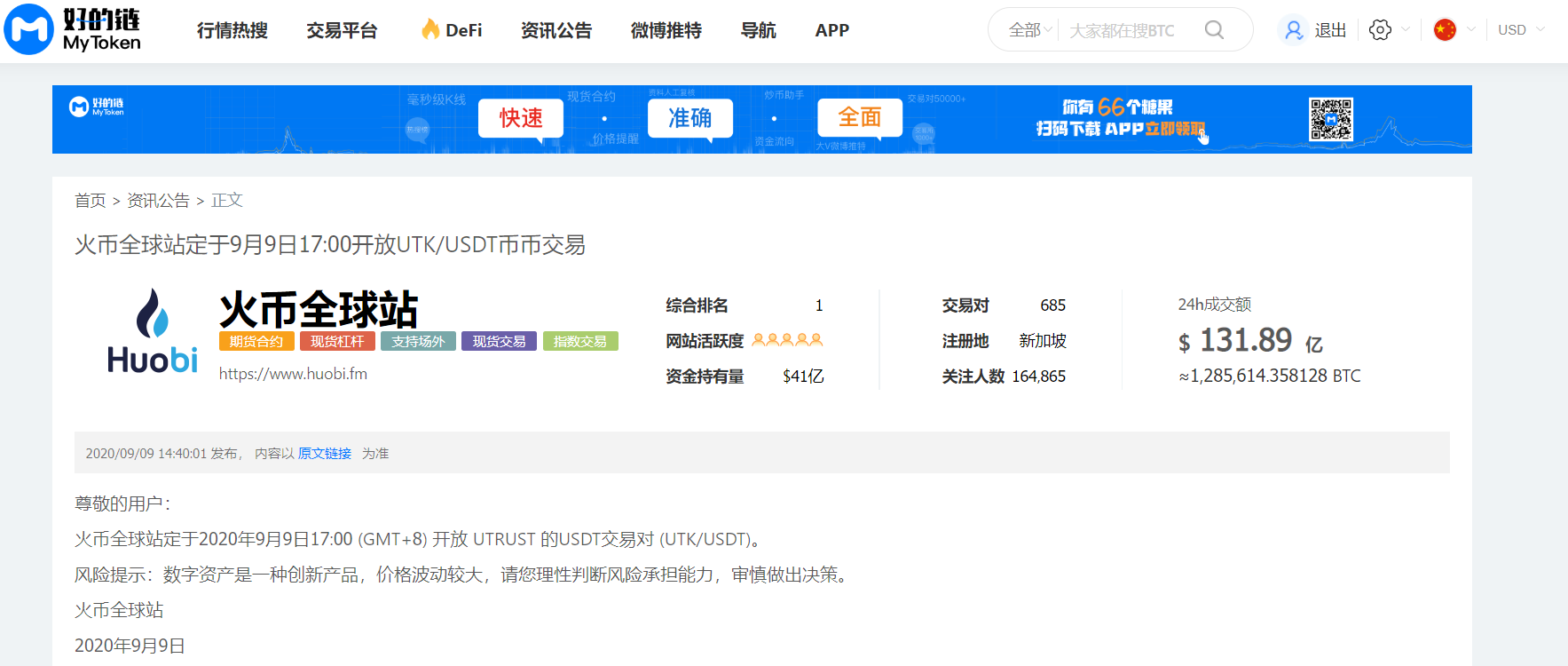The image size is (1568, 666).
Task: Expand the language dropdown chevron
Action: pos(1471,29)
